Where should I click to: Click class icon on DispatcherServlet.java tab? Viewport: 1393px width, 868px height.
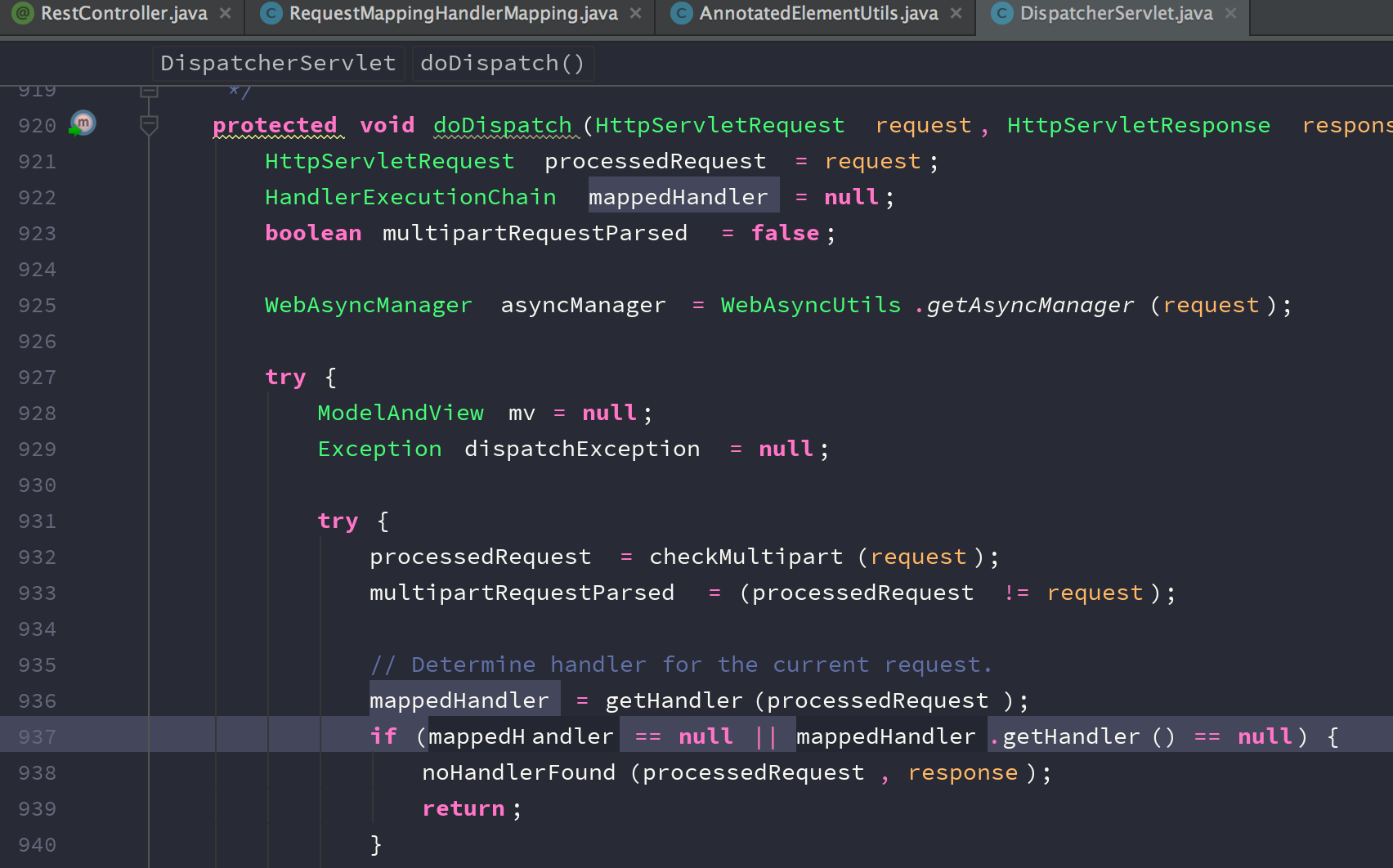[x=1001, y=13]
